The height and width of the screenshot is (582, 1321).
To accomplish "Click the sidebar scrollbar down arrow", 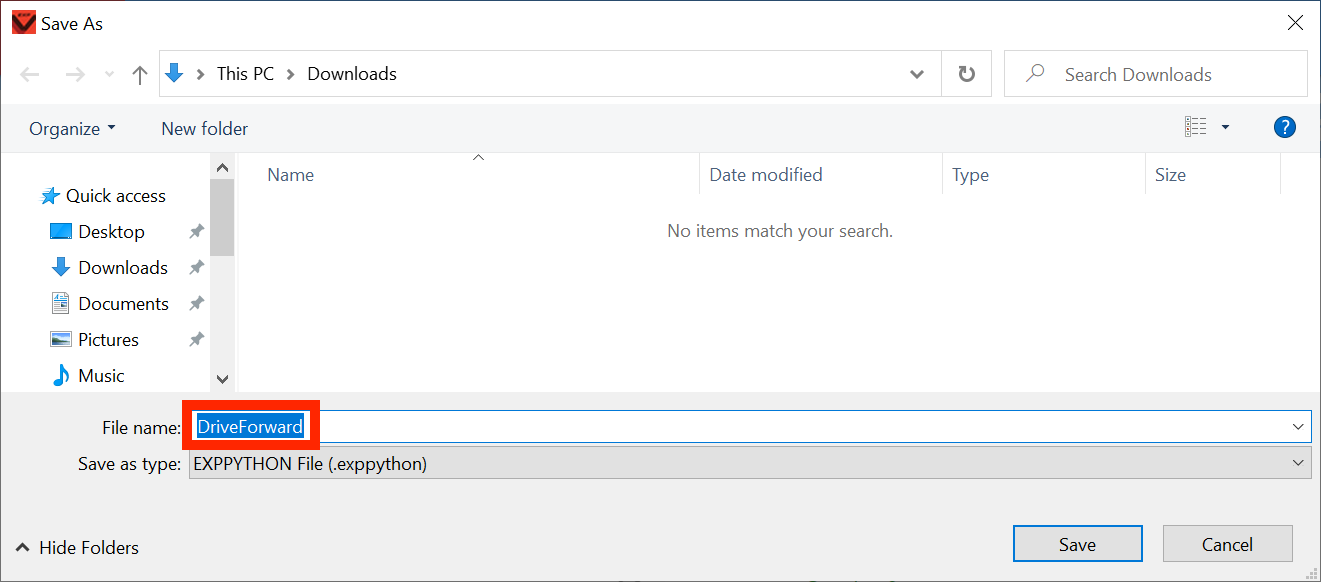I will (222, 379).
